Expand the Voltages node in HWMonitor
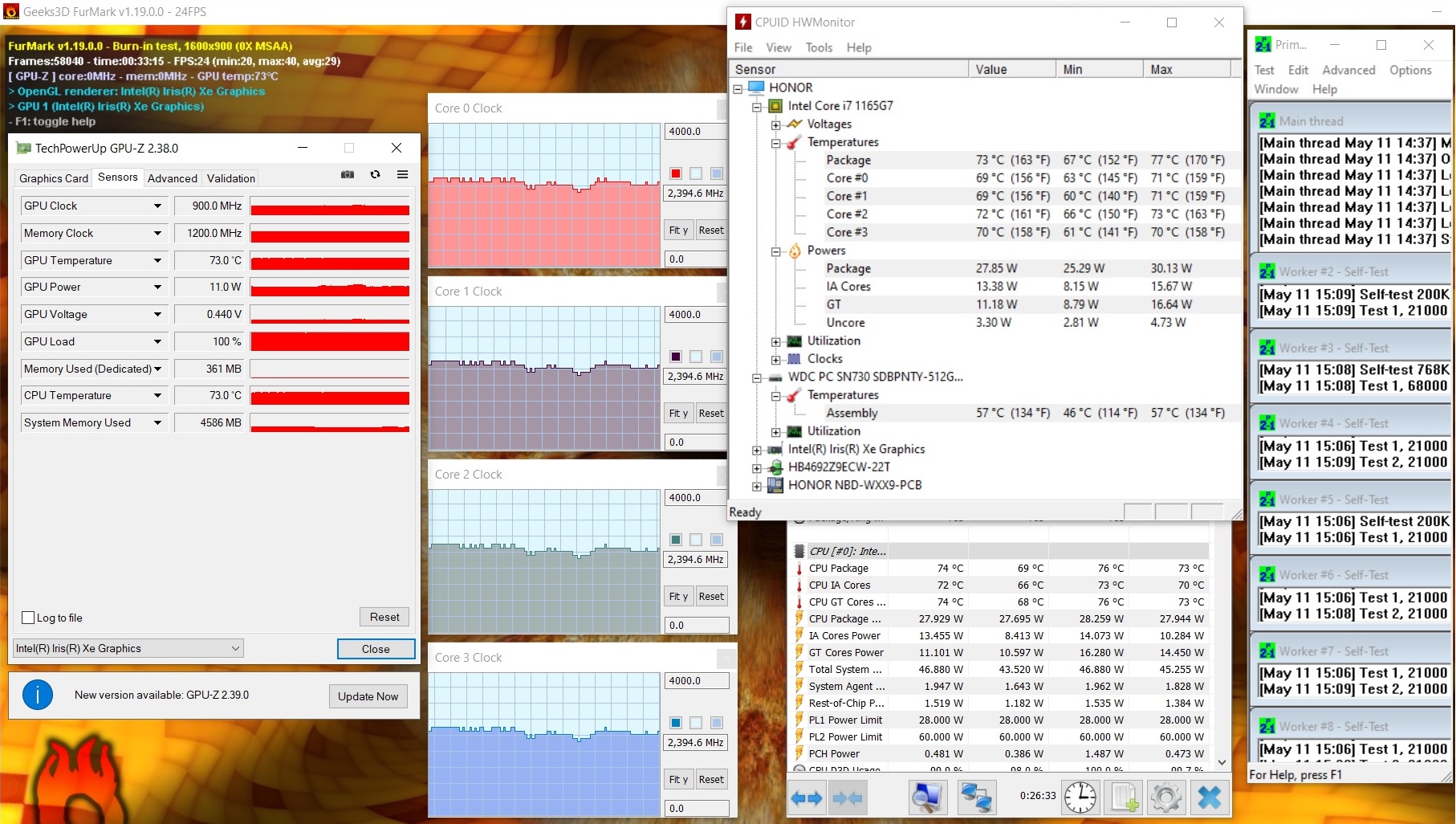The height and width of the screenshot is (824, 1456). tap(775, 124)
